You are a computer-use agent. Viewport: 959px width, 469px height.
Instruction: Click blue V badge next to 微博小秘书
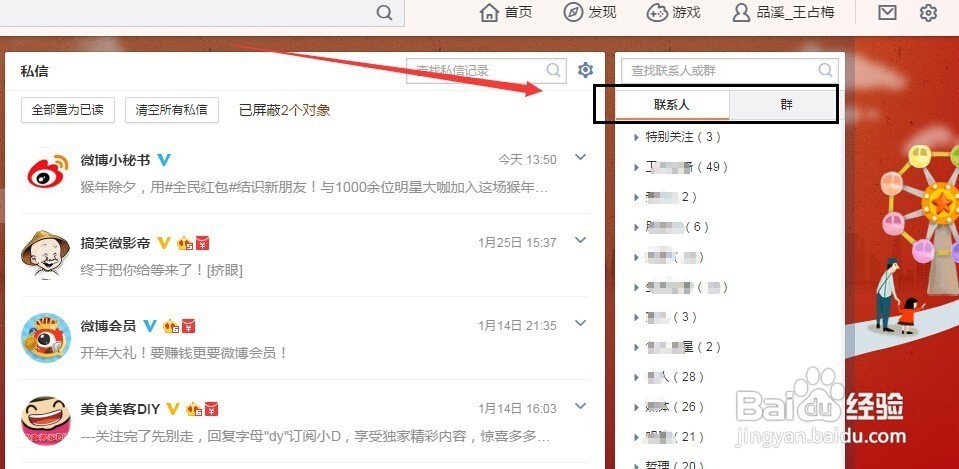tap(163, 160)
